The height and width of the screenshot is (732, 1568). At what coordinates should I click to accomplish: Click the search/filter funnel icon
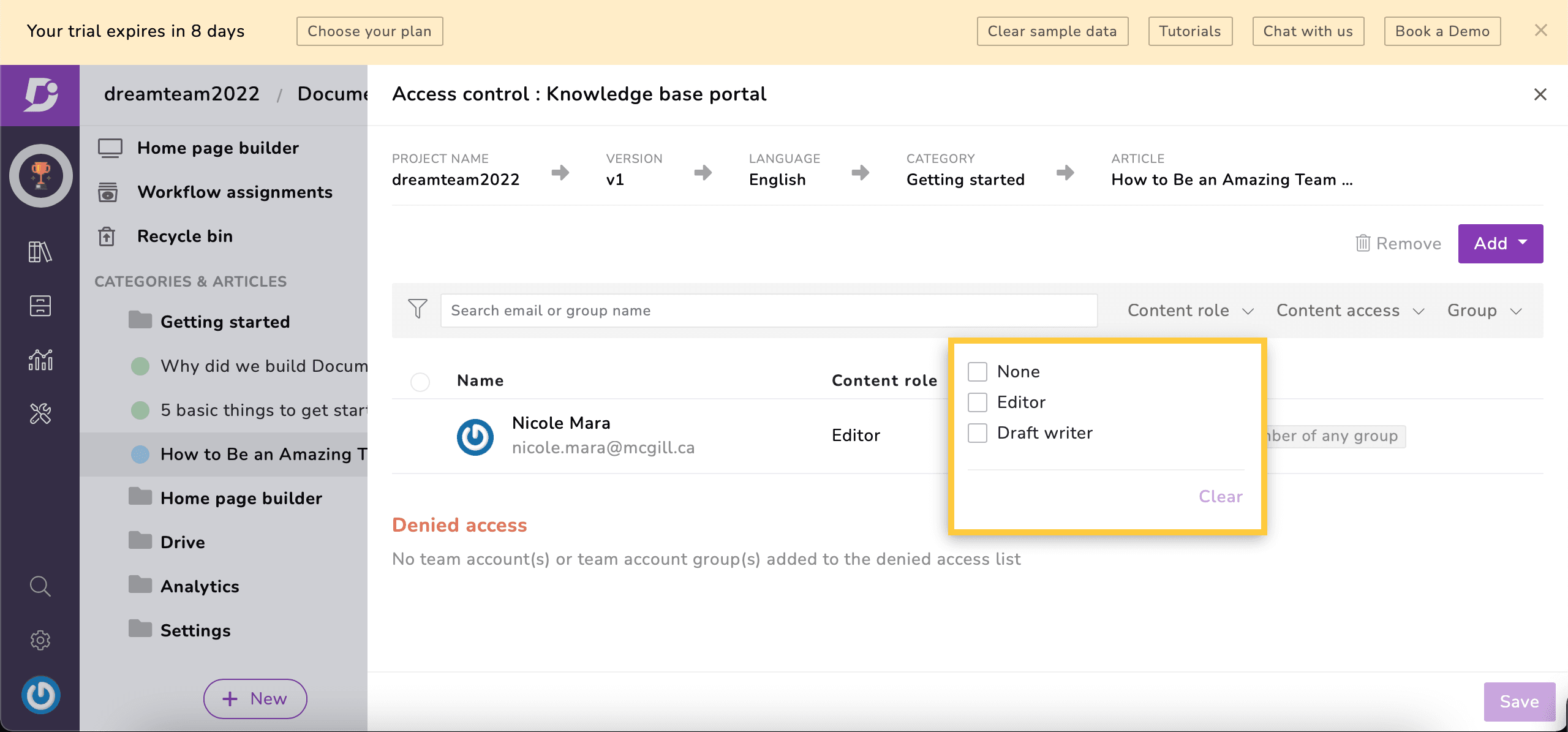417,309
